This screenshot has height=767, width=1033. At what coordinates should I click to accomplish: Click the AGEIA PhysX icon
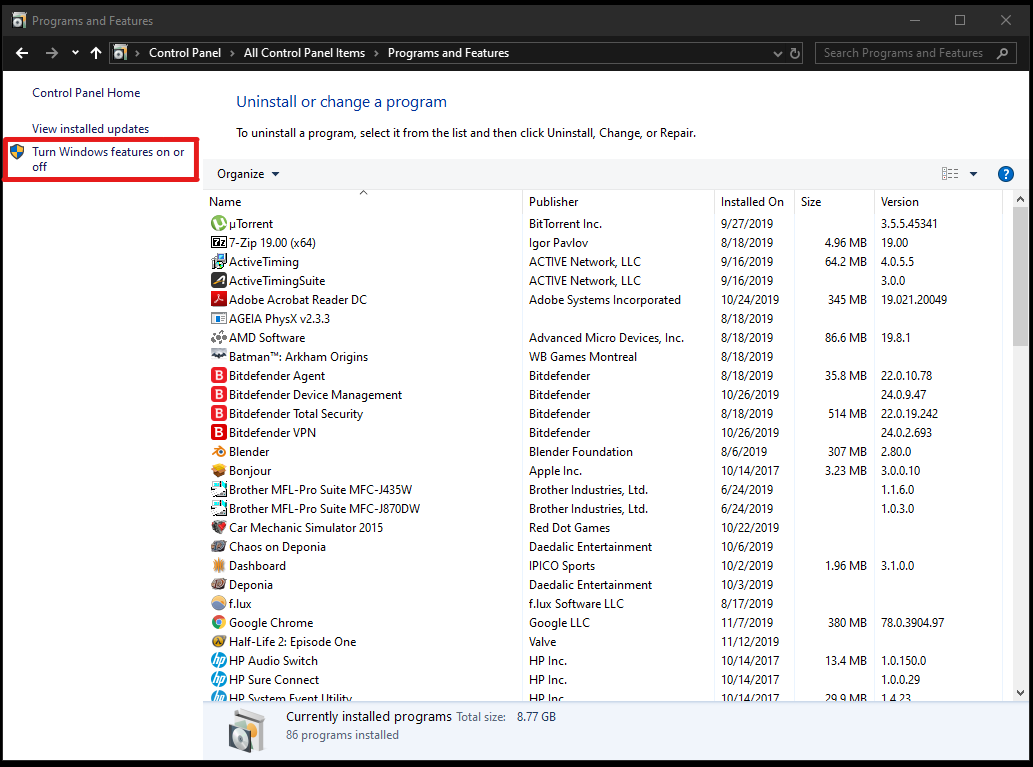tap(219, 318)
